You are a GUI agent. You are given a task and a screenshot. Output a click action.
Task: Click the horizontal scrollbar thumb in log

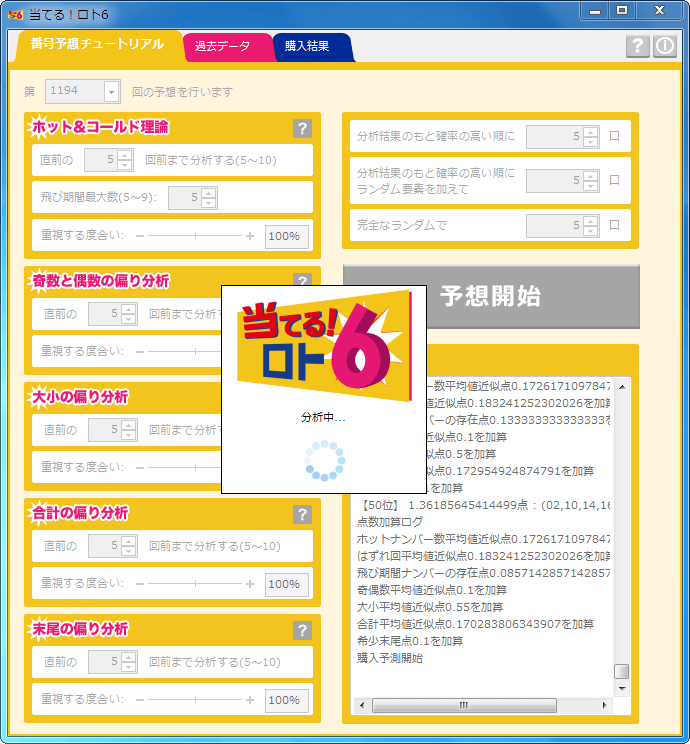click(464, 706)
